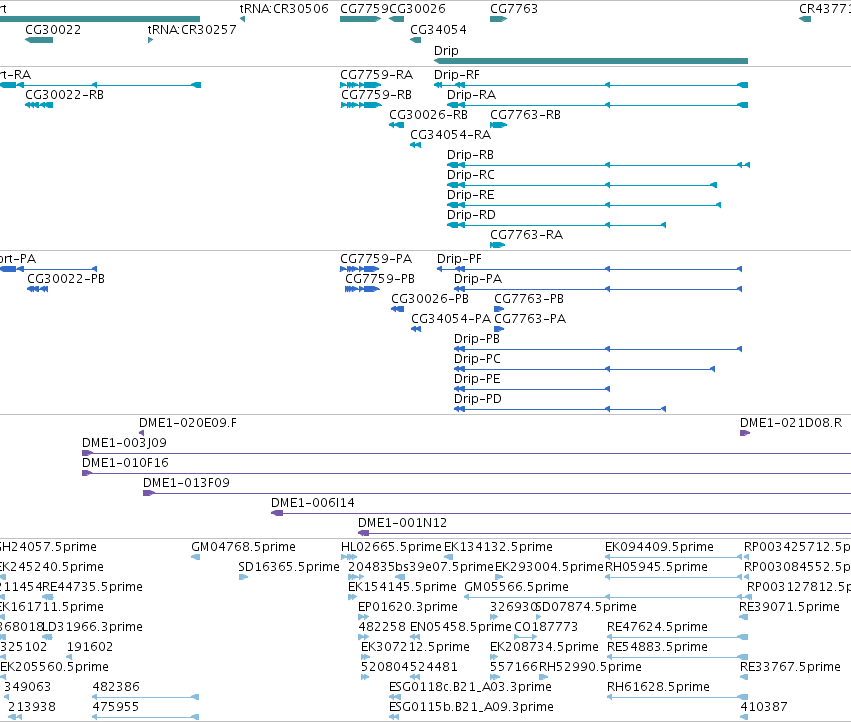Click the RE33767.5prime EST label
Screen dimensions: 851x722
pos(791,667)
